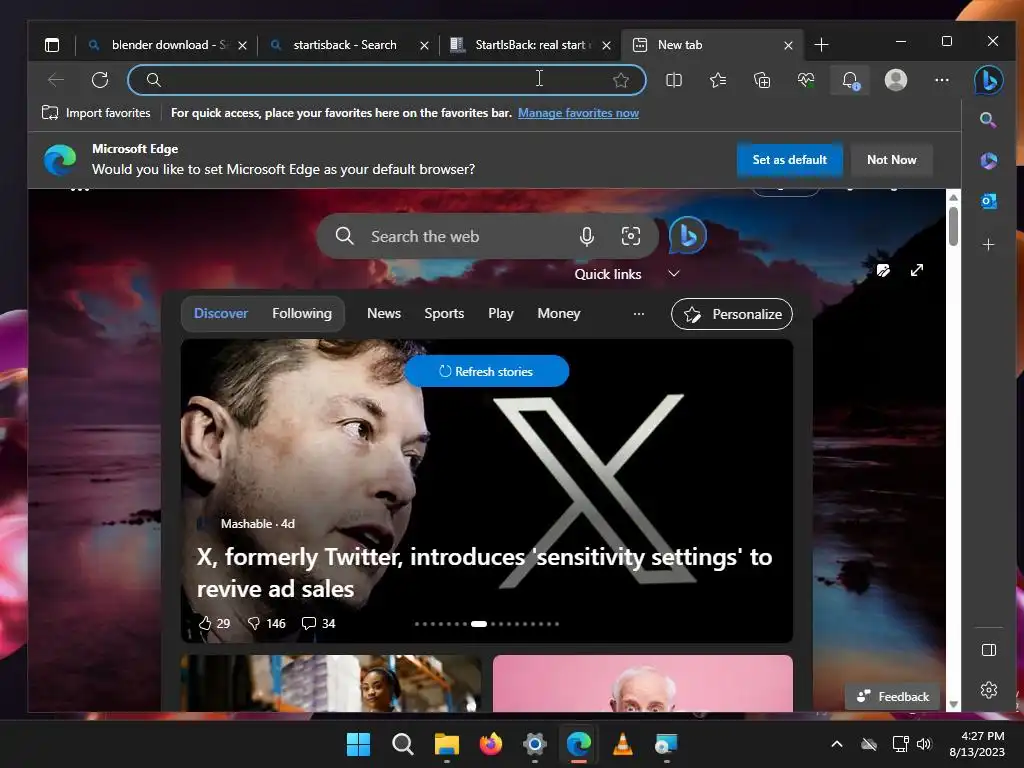The width and height of the screenshot is (1024, 768).
Task: Click the page vertical scrollbar thumb
Action: [953, 226]
